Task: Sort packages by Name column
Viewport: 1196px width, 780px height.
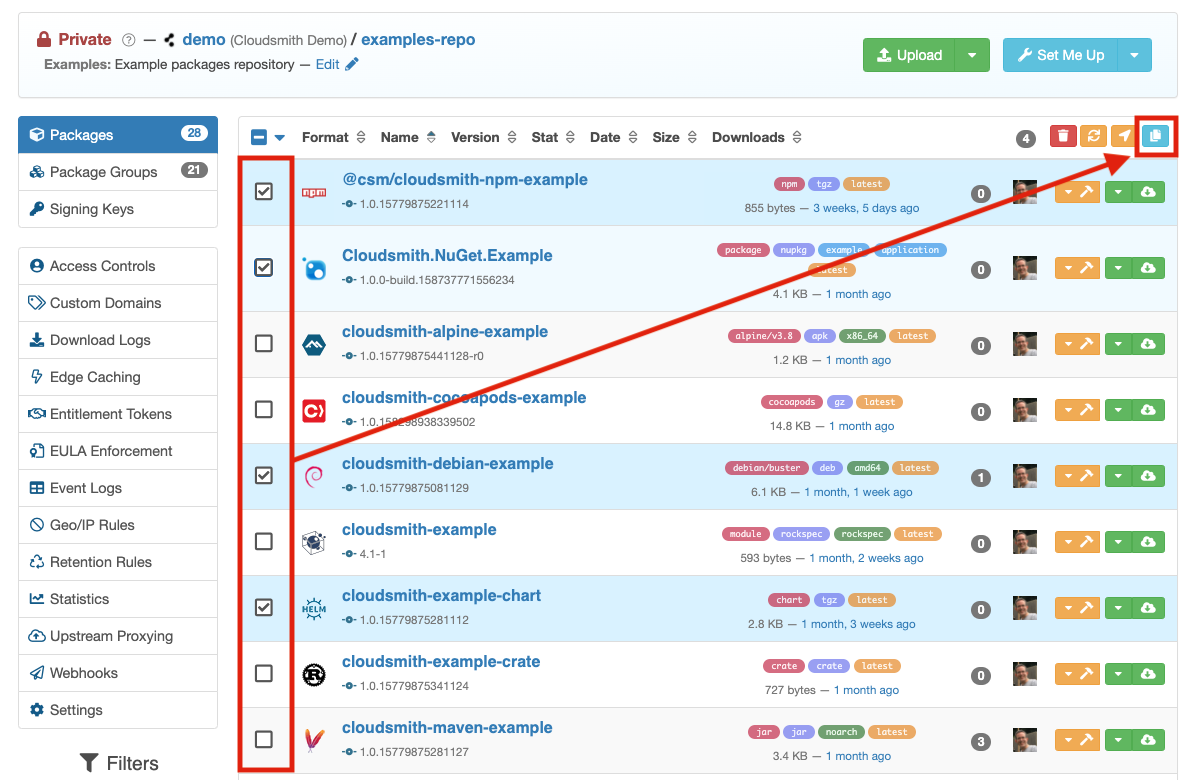Action: [x=408, y=137]
